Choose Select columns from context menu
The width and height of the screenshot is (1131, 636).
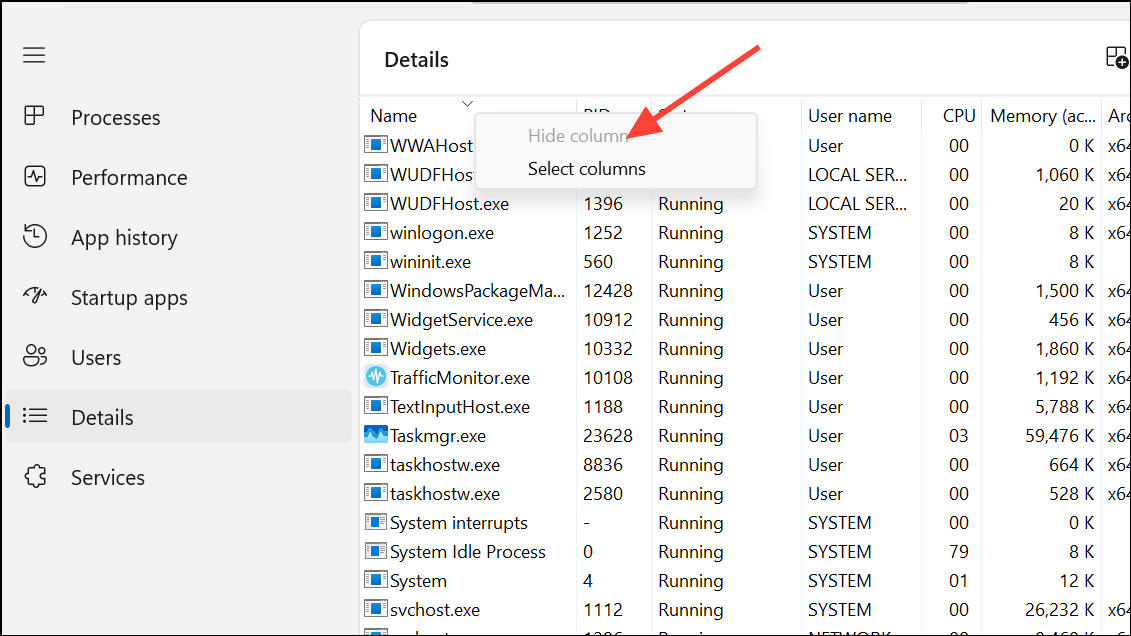[586, 169]
